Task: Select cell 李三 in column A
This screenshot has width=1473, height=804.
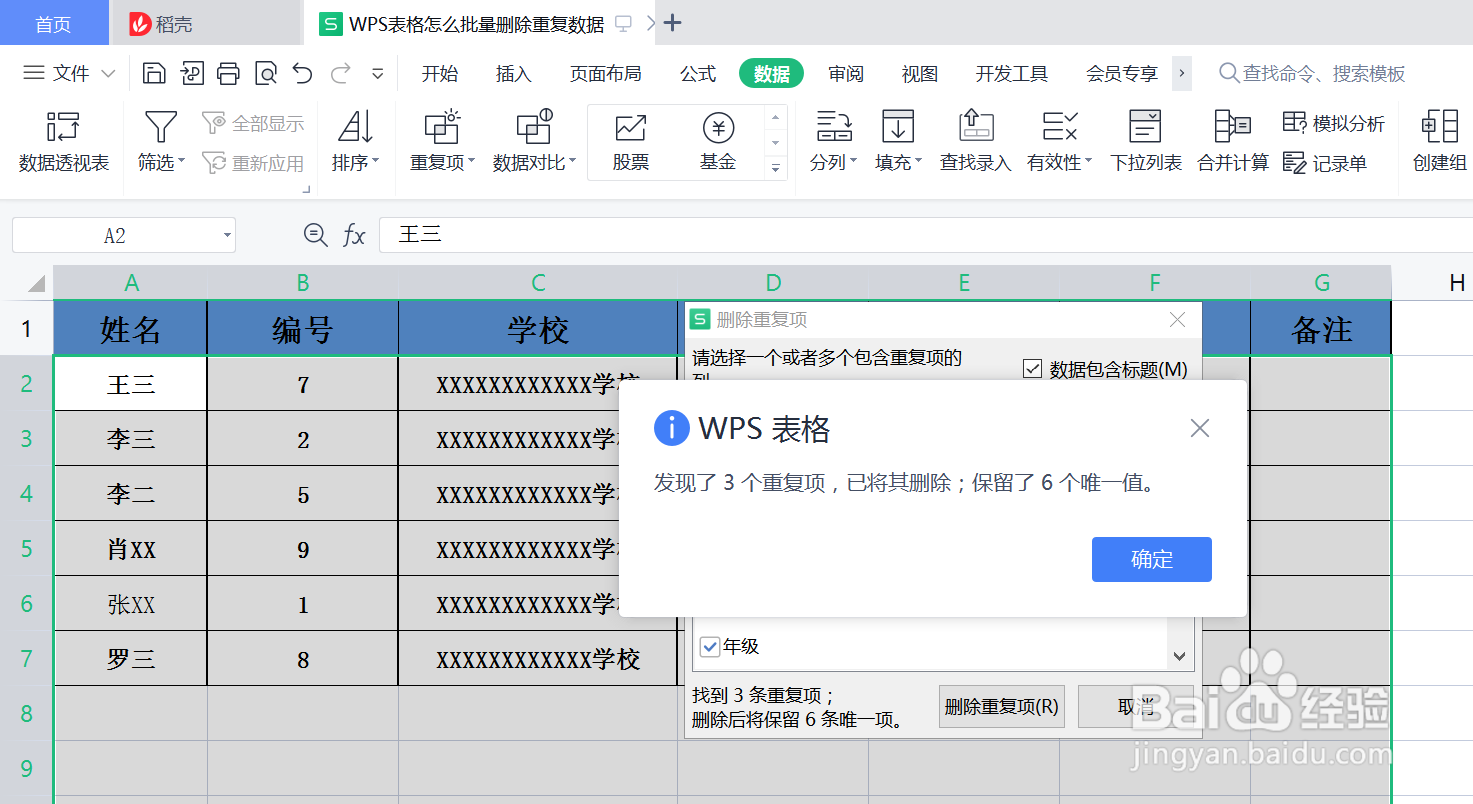Action: click(x=130, y=439)
